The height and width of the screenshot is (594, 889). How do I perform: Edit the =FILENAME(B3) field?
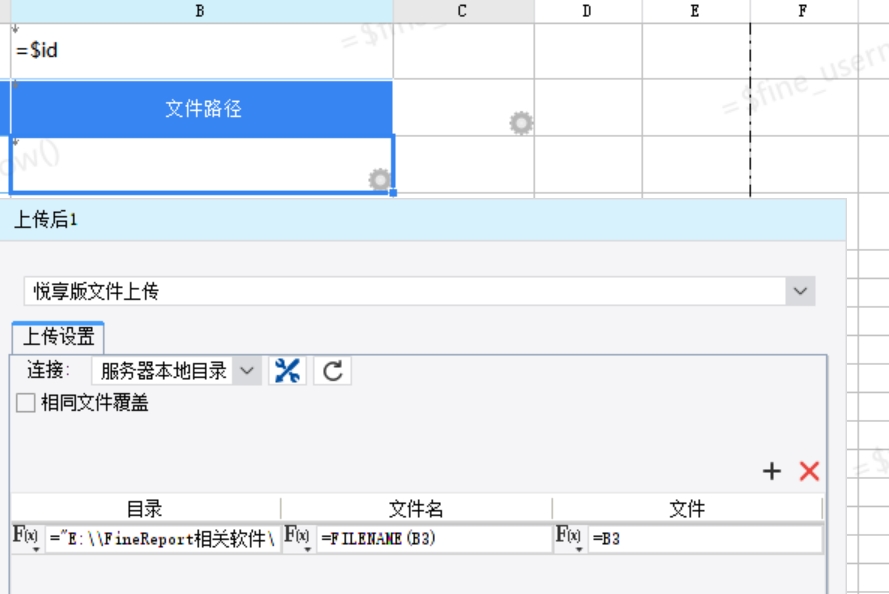433,538
